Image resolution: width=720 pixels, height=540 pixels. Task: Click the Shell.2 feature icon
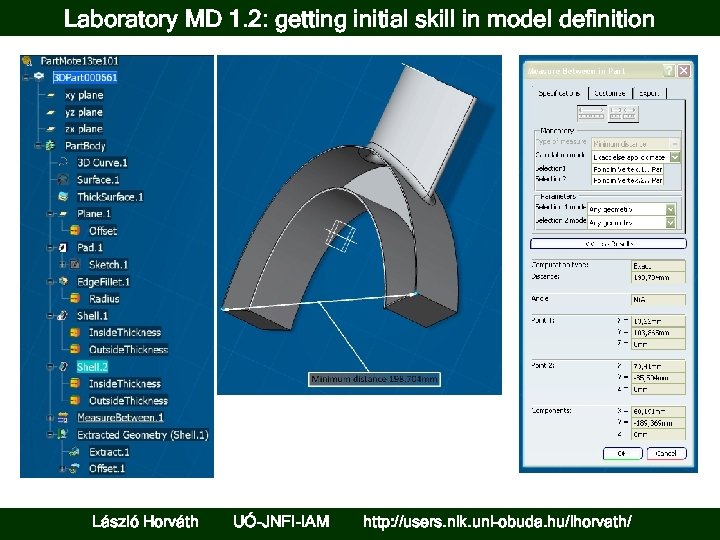point(63,366)
